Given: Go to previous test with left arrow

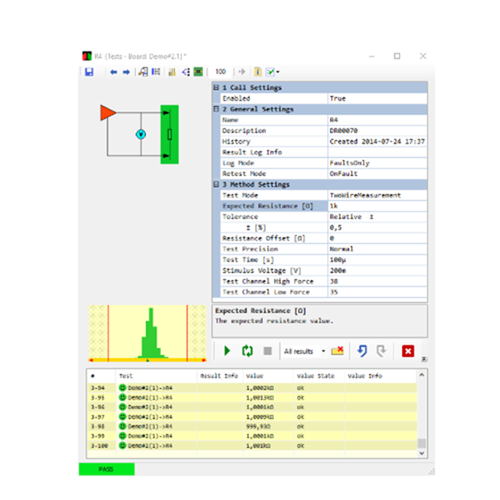Looking at the screenshot, I should pyautogui.click(x=114, y=72).
